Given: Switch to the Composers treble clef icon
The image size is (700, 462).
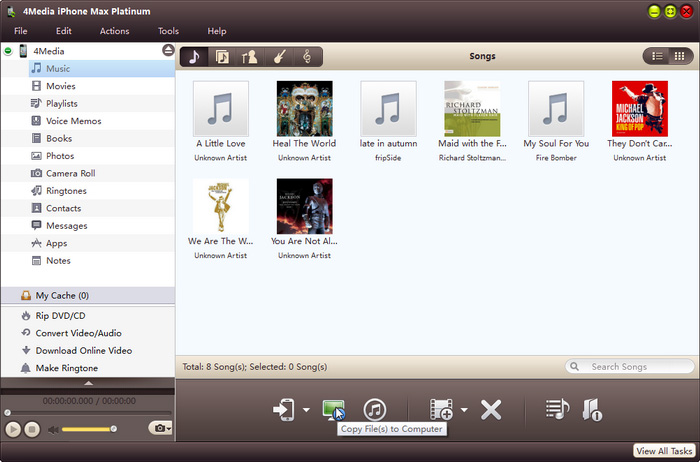Looking at the screenshot, I should click(307, 57).
